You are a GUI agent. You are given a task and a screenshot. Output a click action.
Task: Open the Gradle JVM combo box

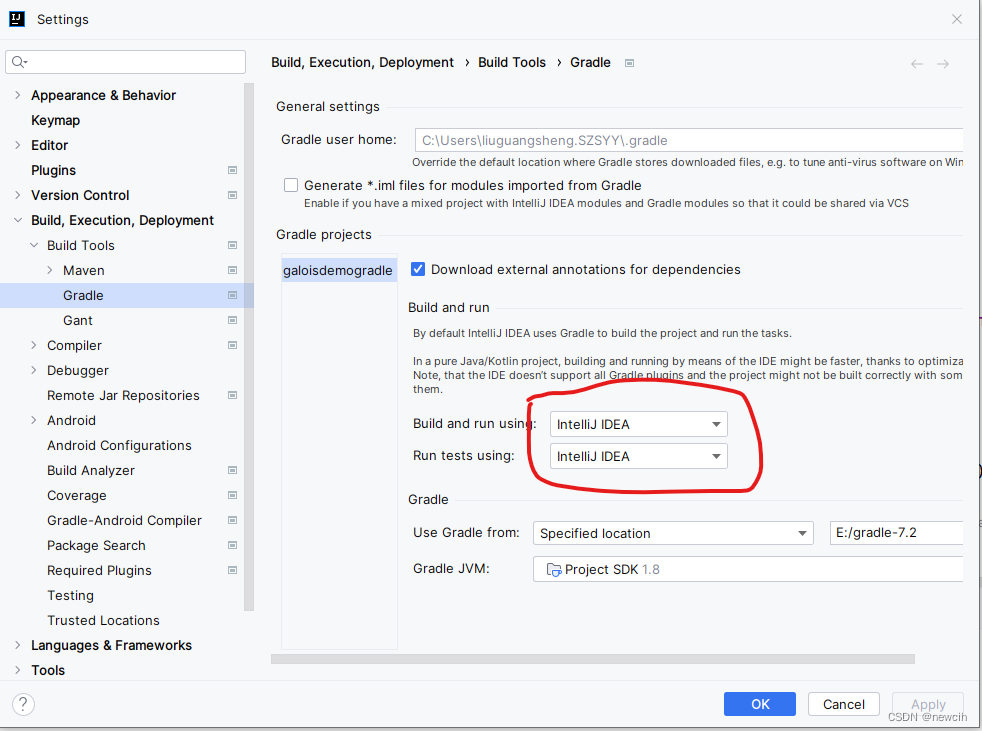coord(748,569)
